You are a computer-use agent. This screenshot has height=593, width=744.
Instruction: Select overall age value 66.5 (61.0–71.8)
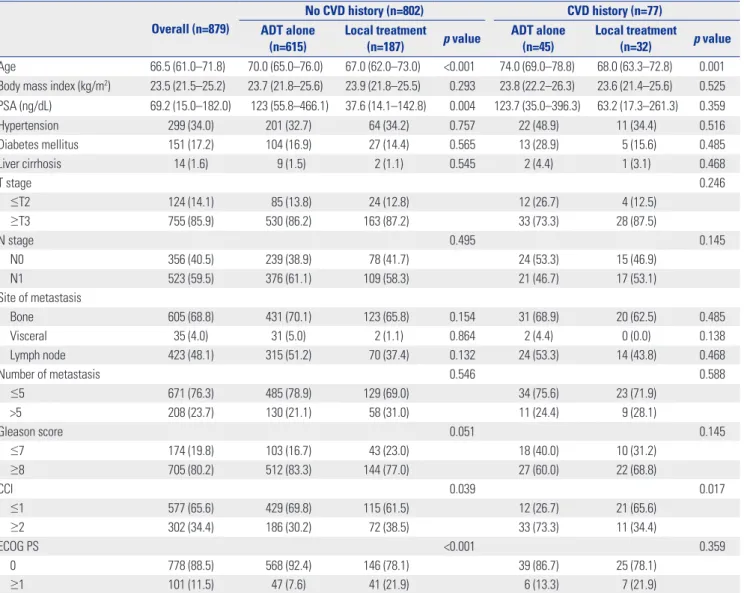point(188,66)
